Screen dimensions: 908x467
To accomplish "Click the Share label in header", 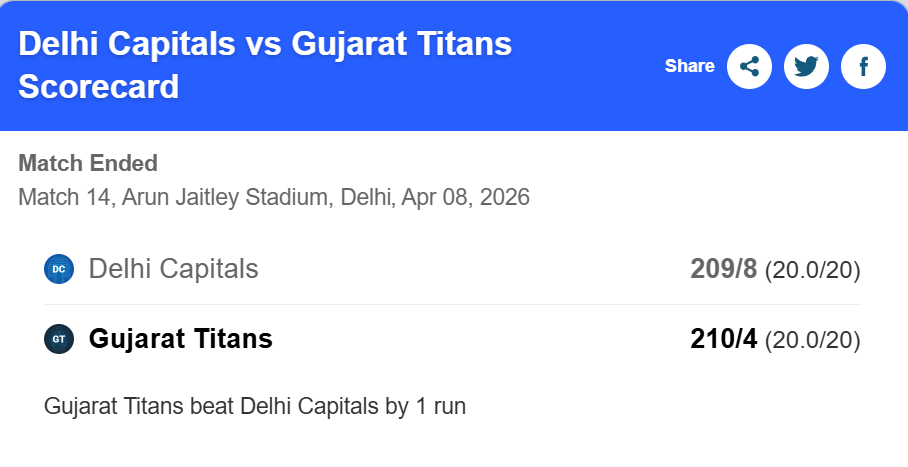I will tap(690, 67).
